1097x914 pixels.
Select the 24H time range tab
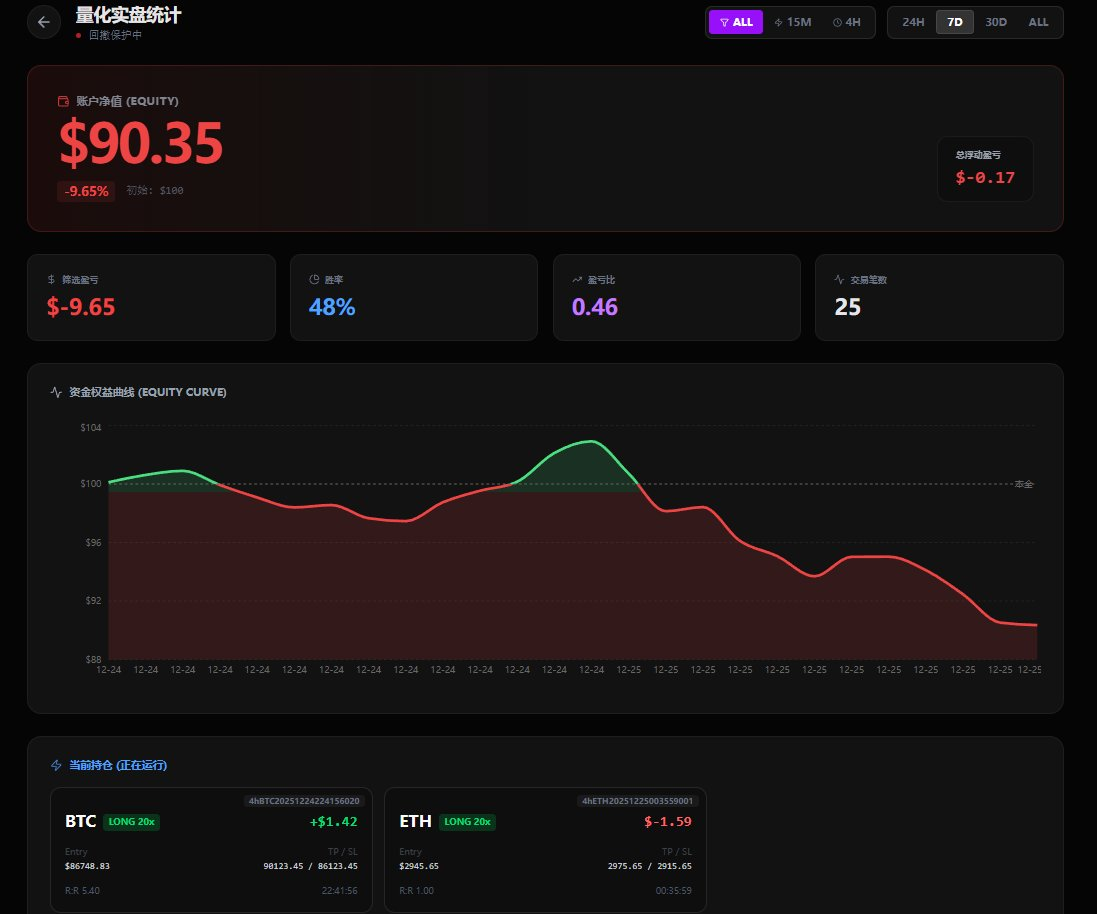tap(913, 22)
